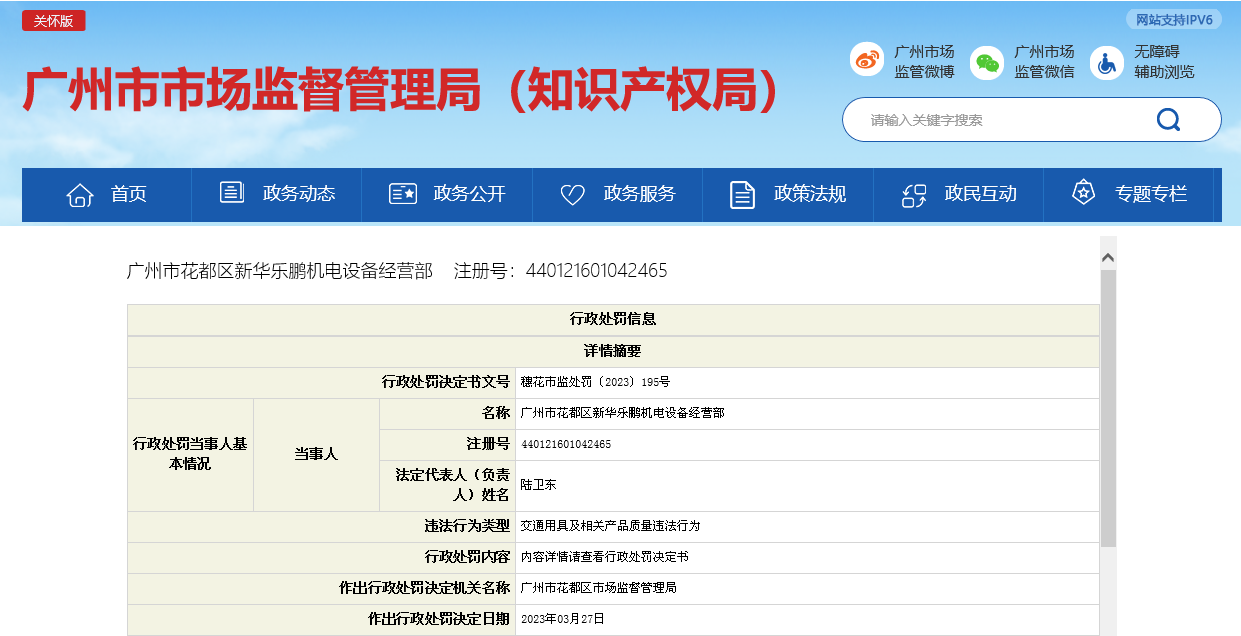
Task: Click the 作出行政处罚决定机关名称 label
Action: coord(425,588)
